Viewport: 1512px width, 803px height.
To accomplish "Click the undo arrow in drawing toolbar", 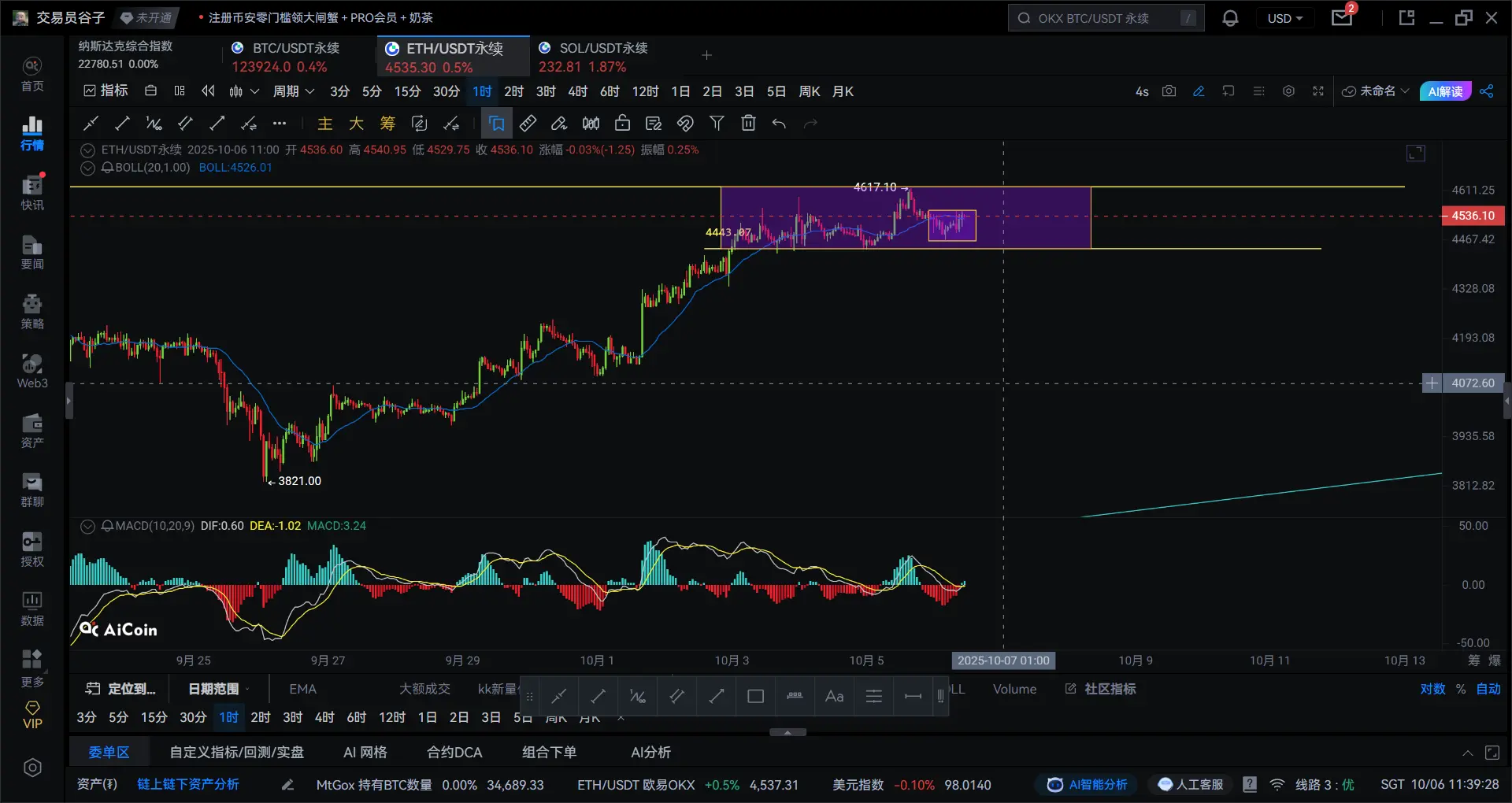I will [779, 123].
